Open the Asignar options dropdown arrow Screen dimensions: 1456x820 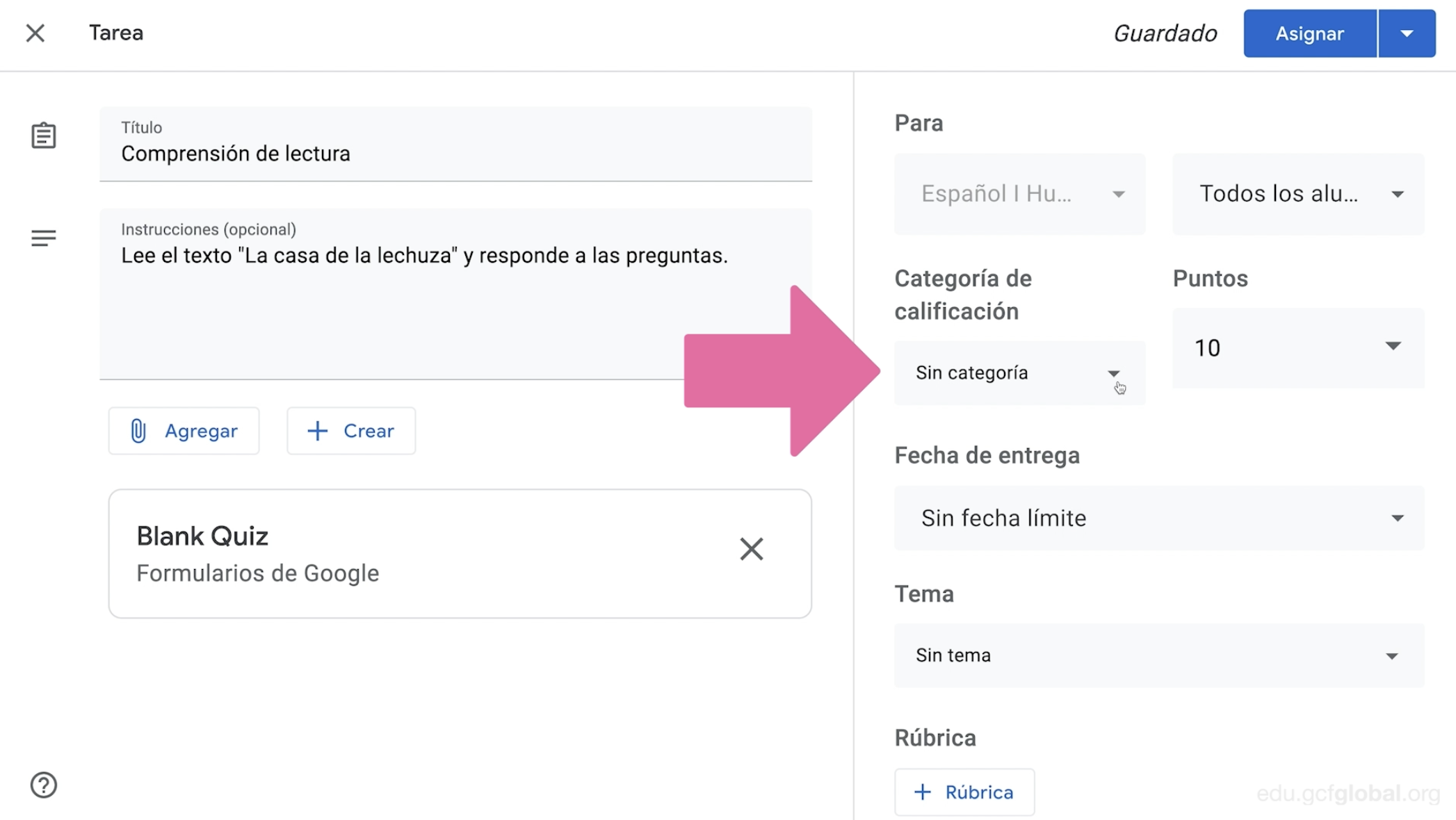point(1407,33)
